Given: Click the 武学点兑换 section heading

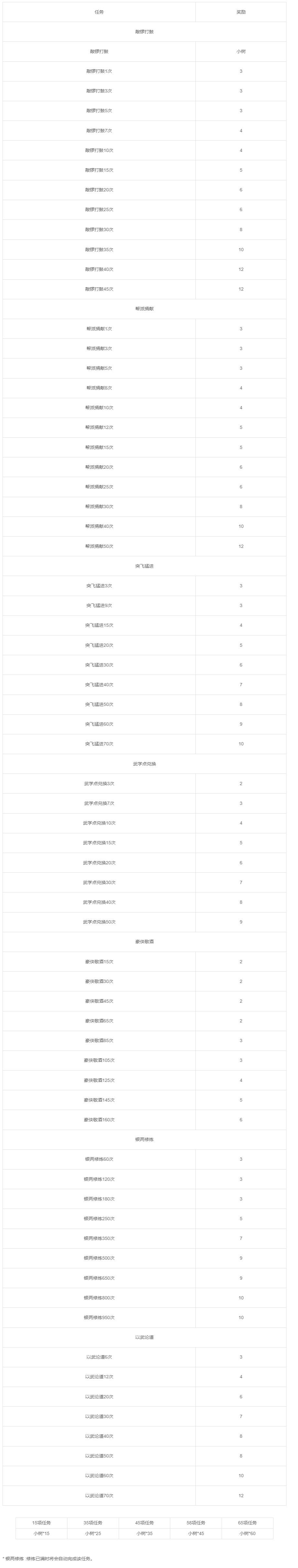Looking at the screenshot, I should tap(144, 764).
